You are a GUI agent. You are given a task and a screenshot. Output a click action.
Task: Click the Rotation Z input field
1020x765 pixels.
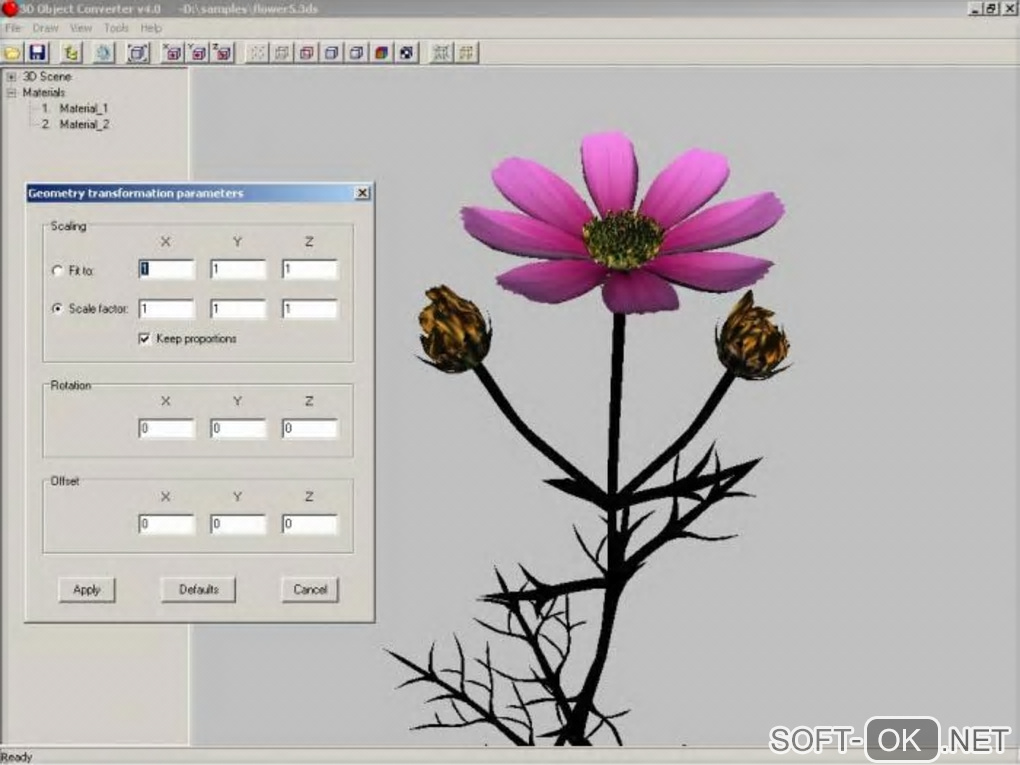coord(310,429)
